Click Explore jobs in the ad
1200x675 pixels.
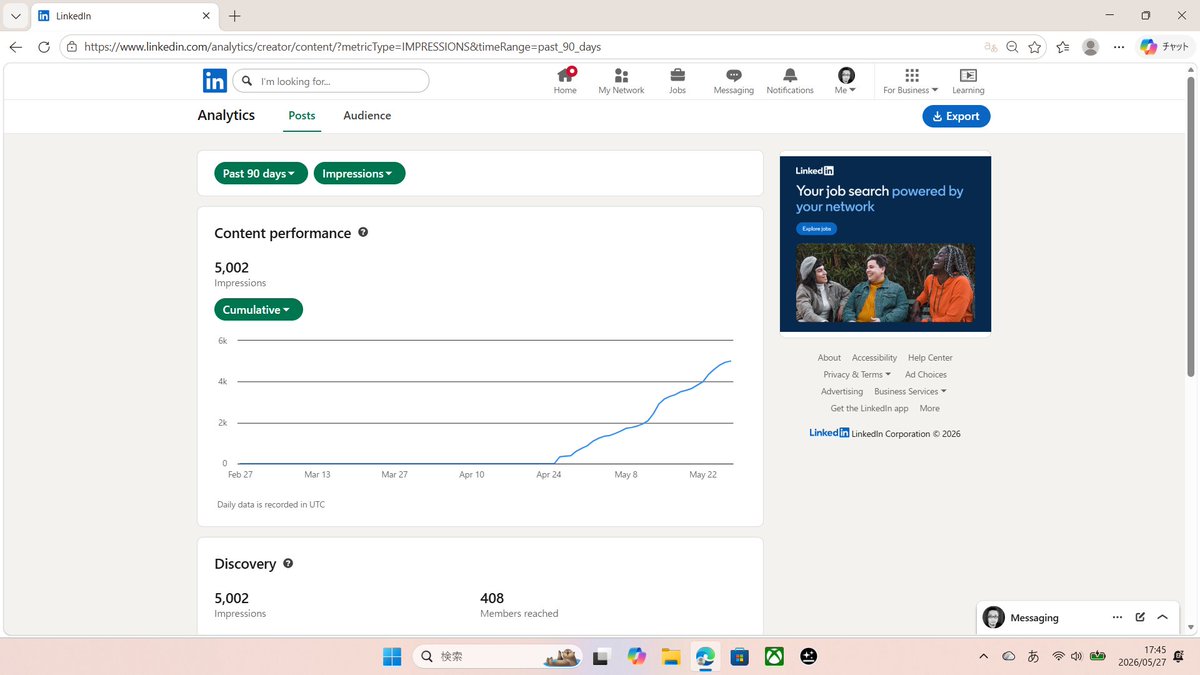pos(817,229)
